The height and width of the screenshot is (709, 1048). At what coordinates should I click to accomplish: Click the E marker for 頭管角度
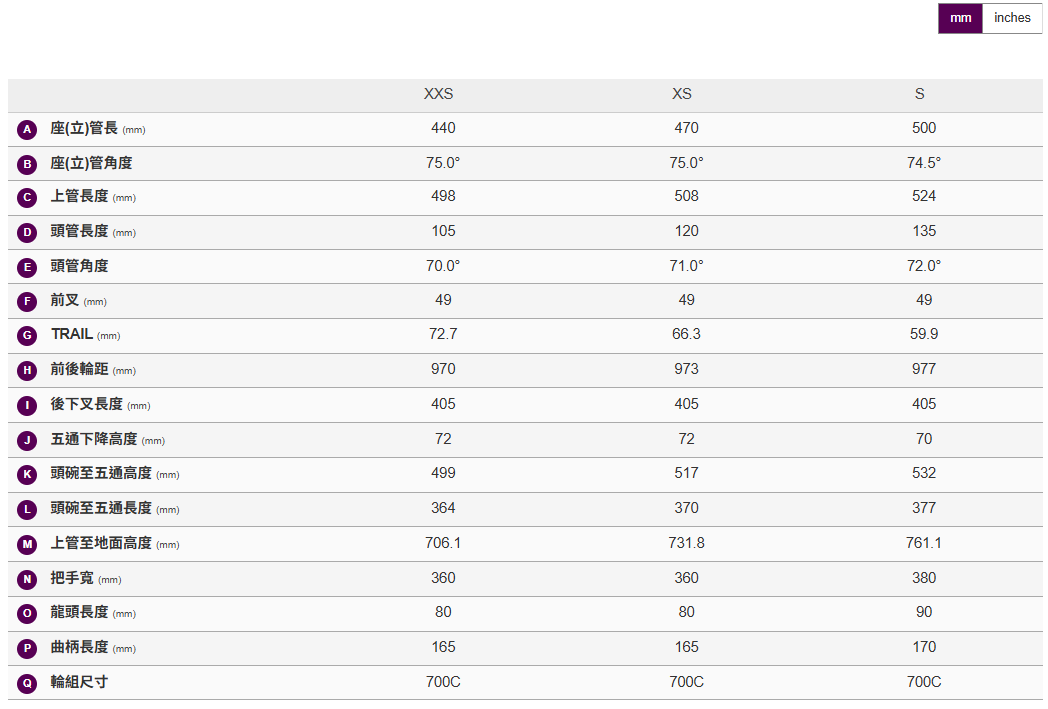[27, 267]
